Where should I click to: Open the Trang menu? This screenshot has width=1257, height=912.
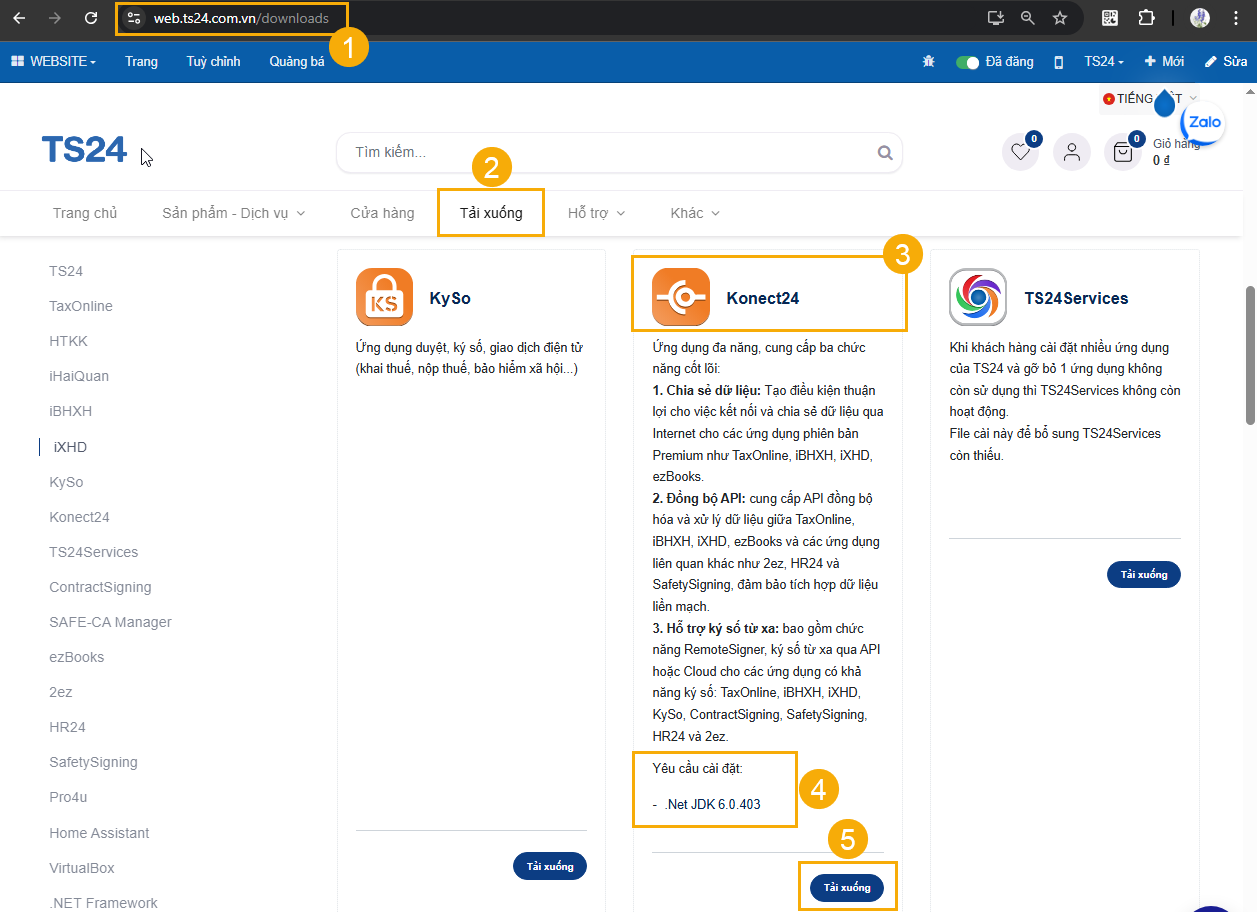pyautogui.click(x=141, y=62)
